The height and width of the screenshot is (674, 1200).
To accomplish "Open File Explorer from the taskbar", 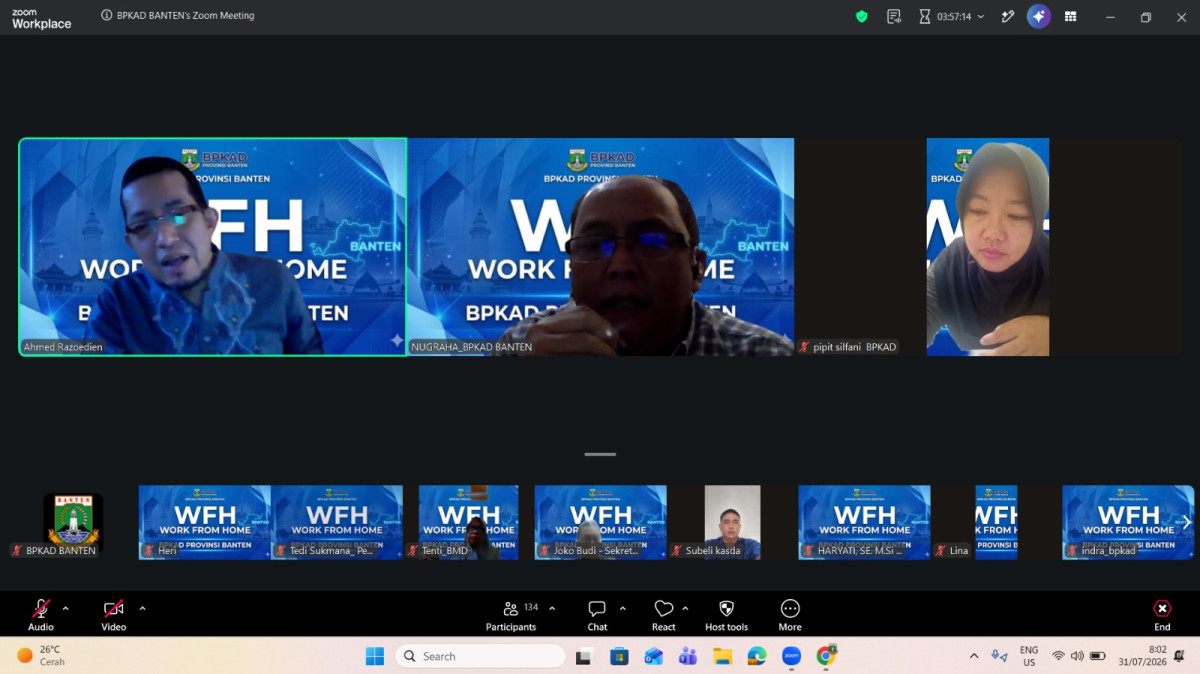I will click(x=722, y=656).
